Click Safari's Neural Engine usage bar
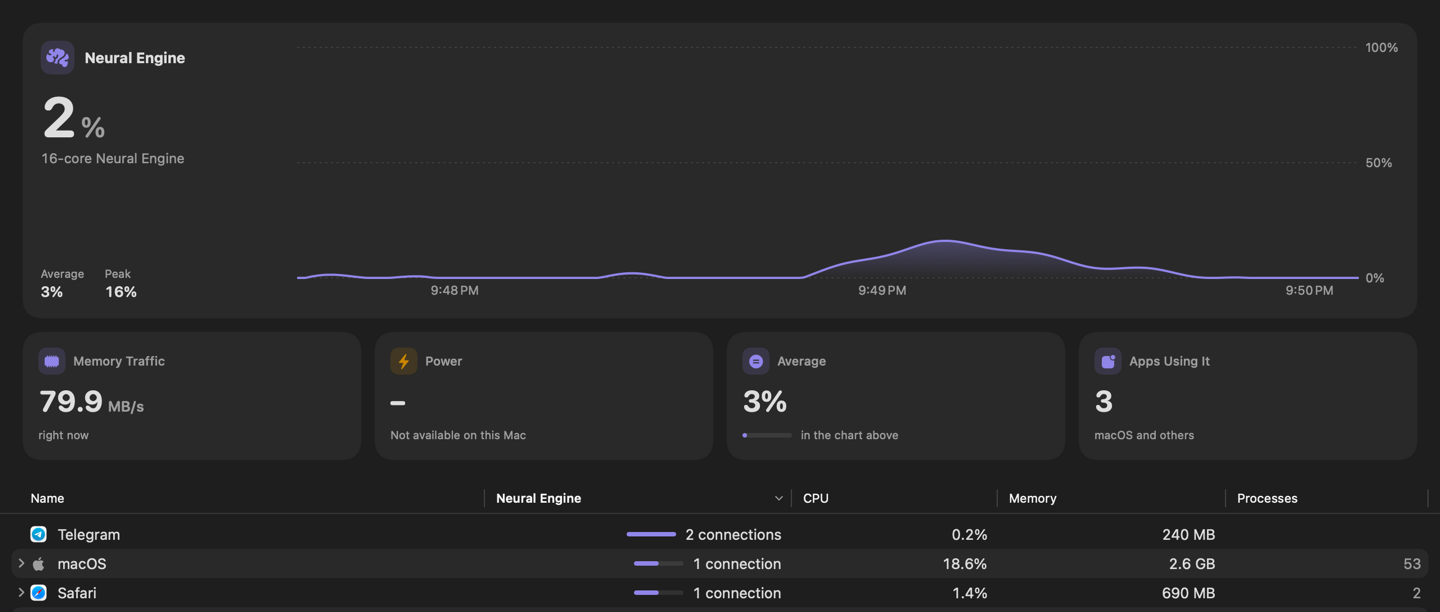1440x612 pixels. coord(658,593)
